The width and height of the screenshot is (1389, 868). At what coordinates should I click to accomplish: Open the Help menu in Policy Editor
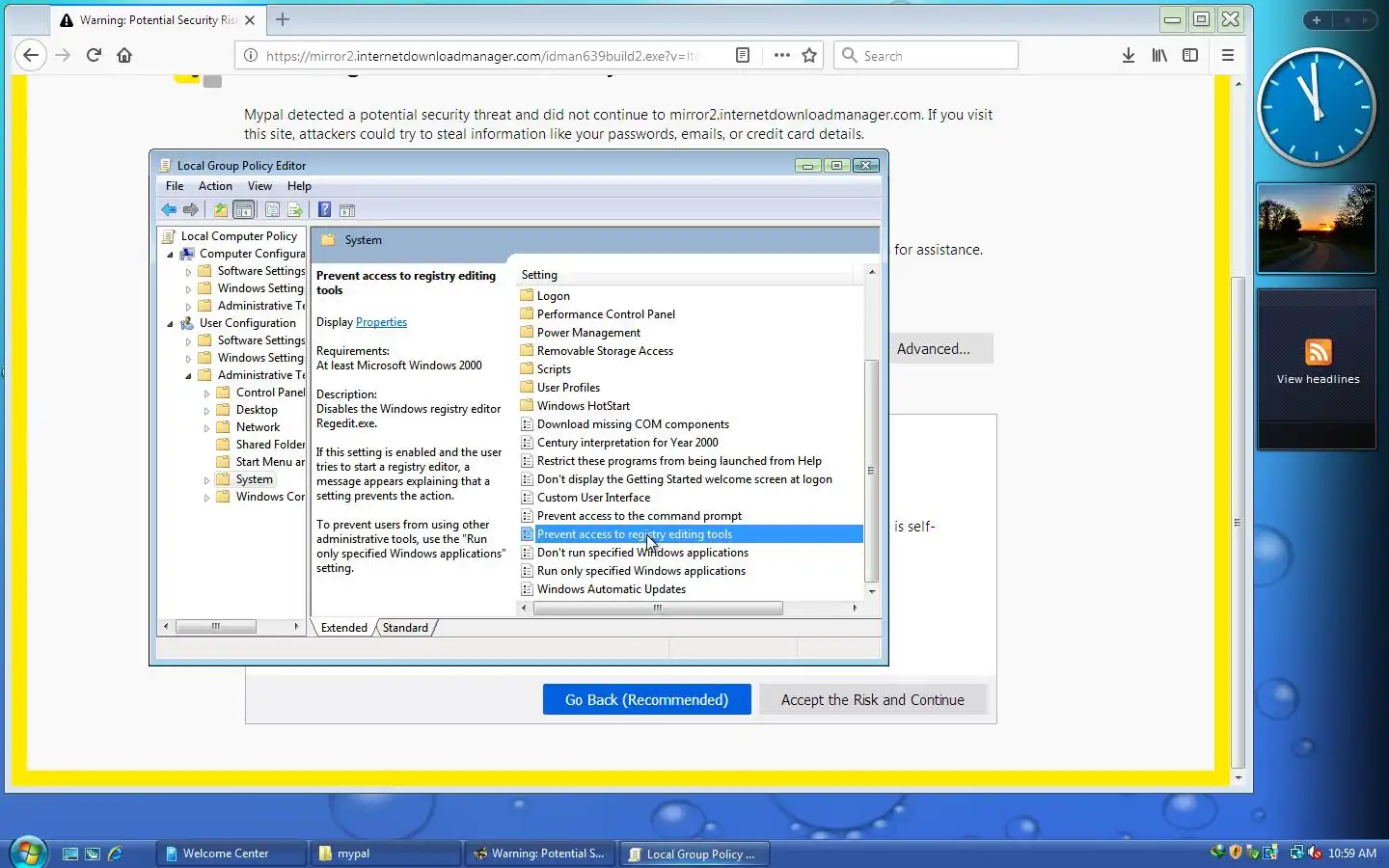[299, 186]
